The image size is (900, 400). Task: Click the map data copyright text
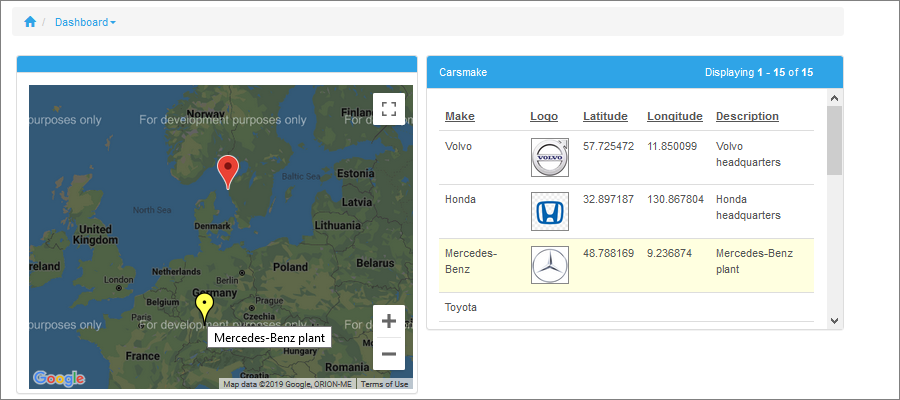[x=288, y=384]
